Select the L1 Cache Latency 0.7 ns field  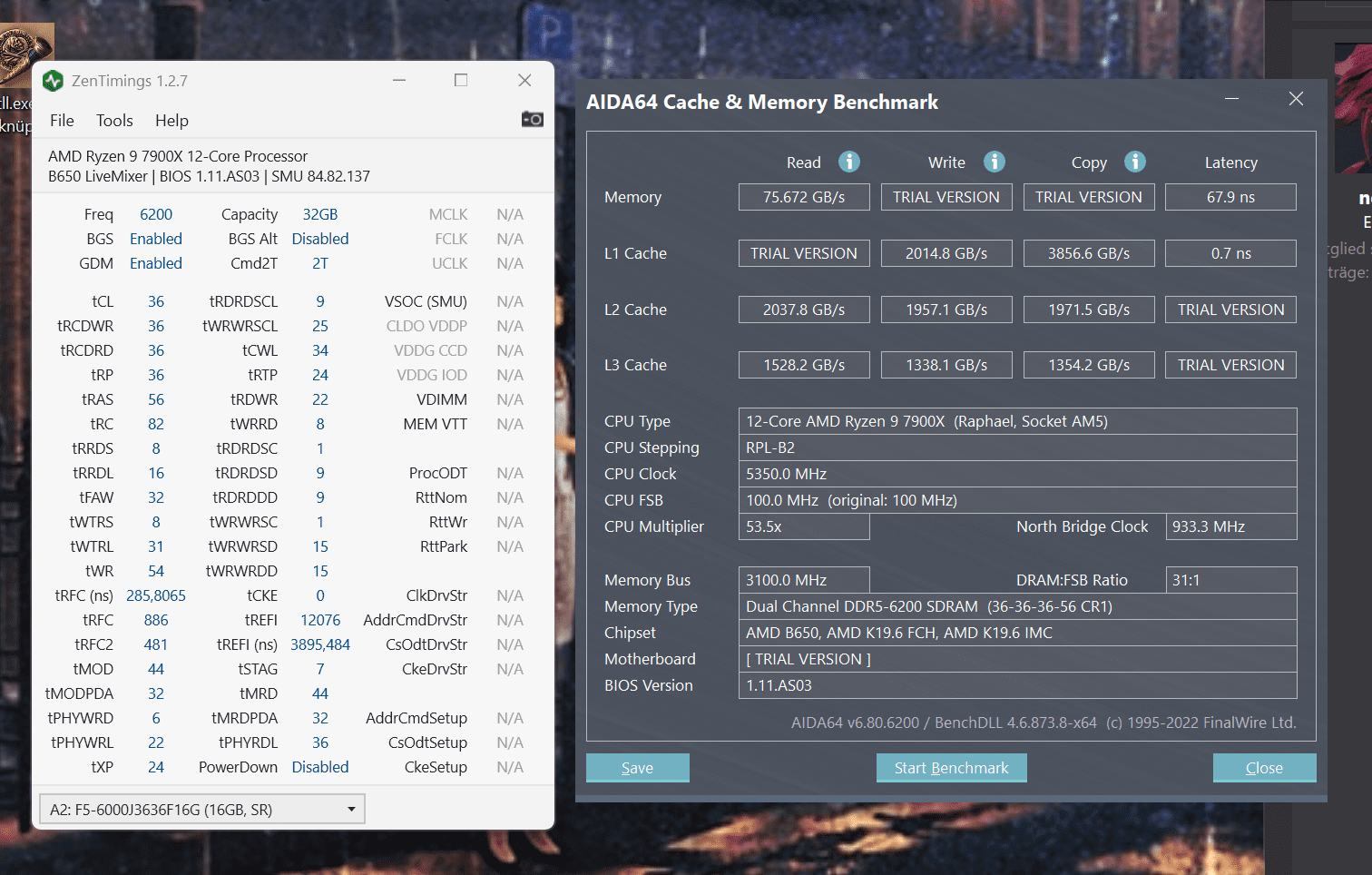(1230, 253)
